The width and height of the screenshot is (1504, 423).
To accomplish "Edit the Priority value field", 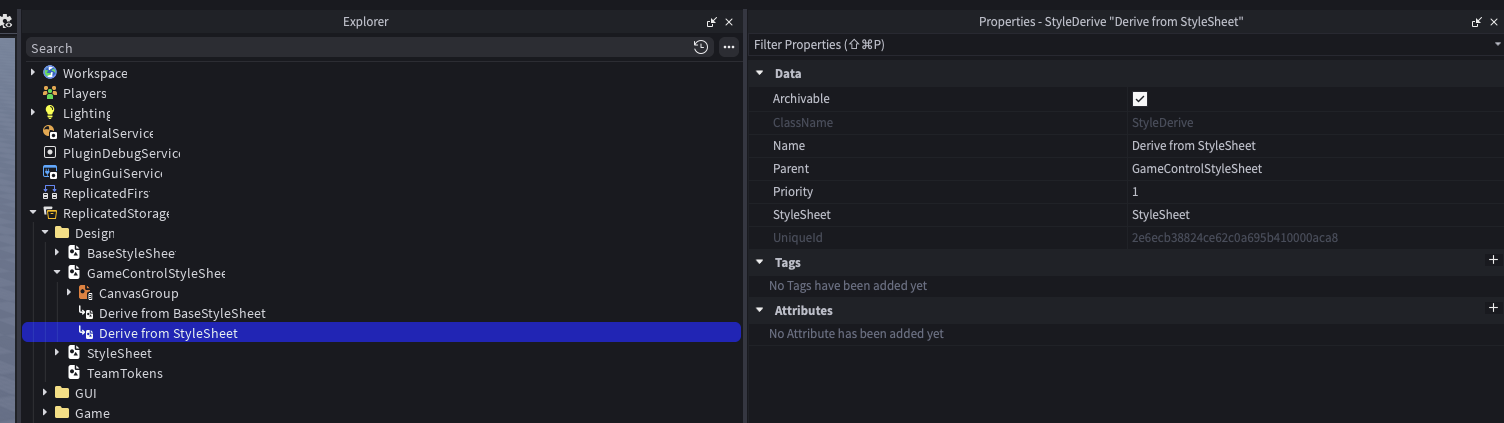I will 1315,191.
